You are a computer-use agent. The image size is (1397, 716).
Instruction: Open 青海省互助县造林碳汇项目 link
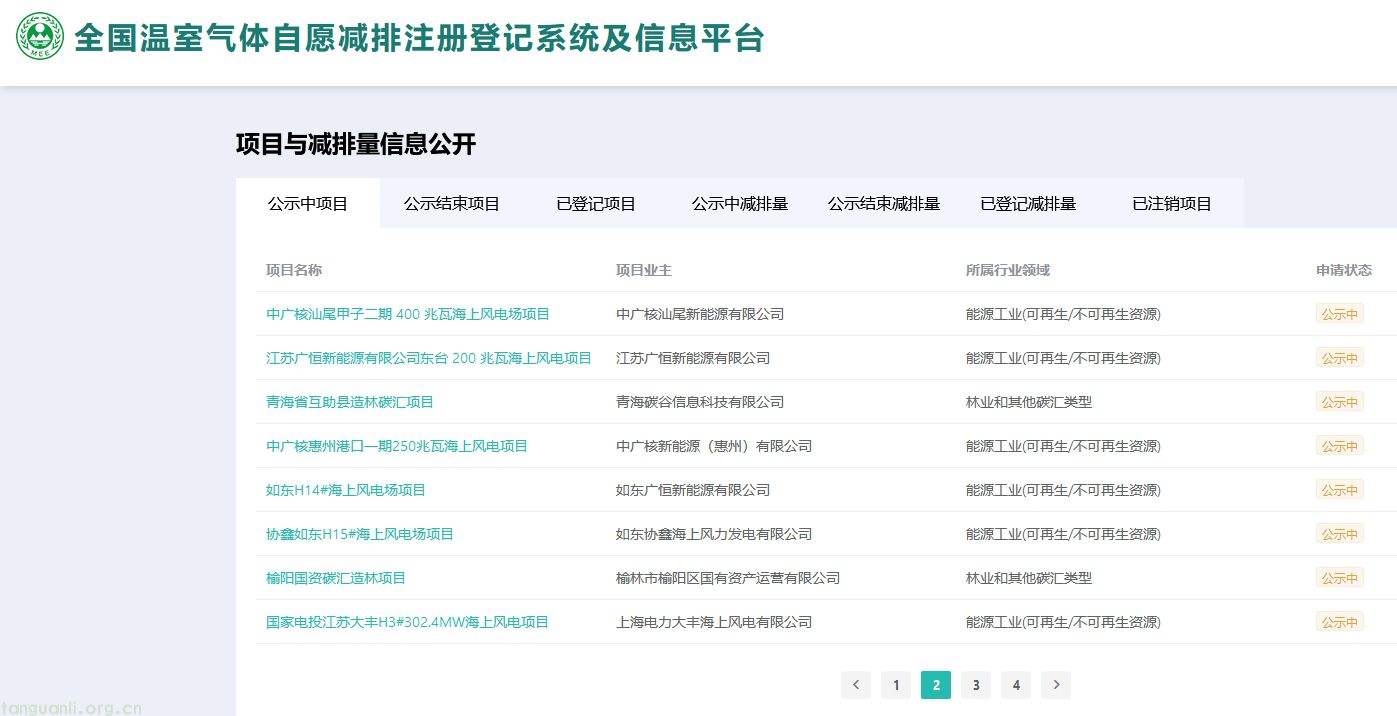(350, 402)
